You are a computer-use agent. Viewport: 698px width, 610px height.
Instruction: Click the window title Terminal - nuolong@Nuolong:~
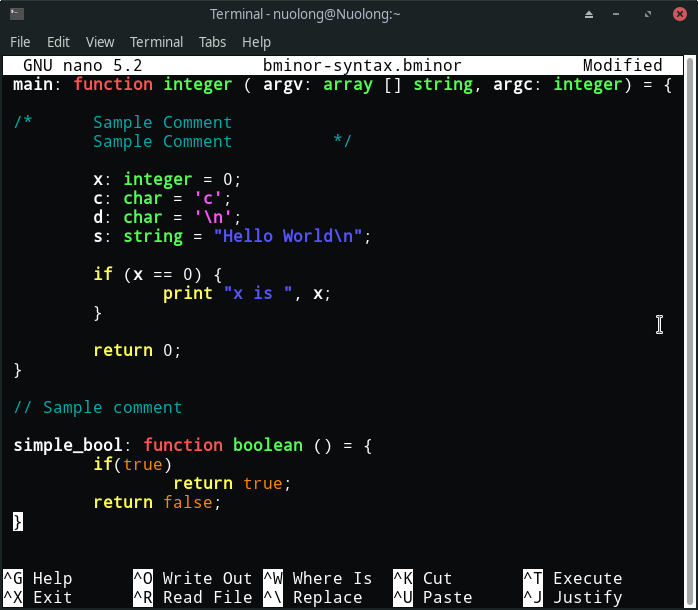click(x=305, y=14)
